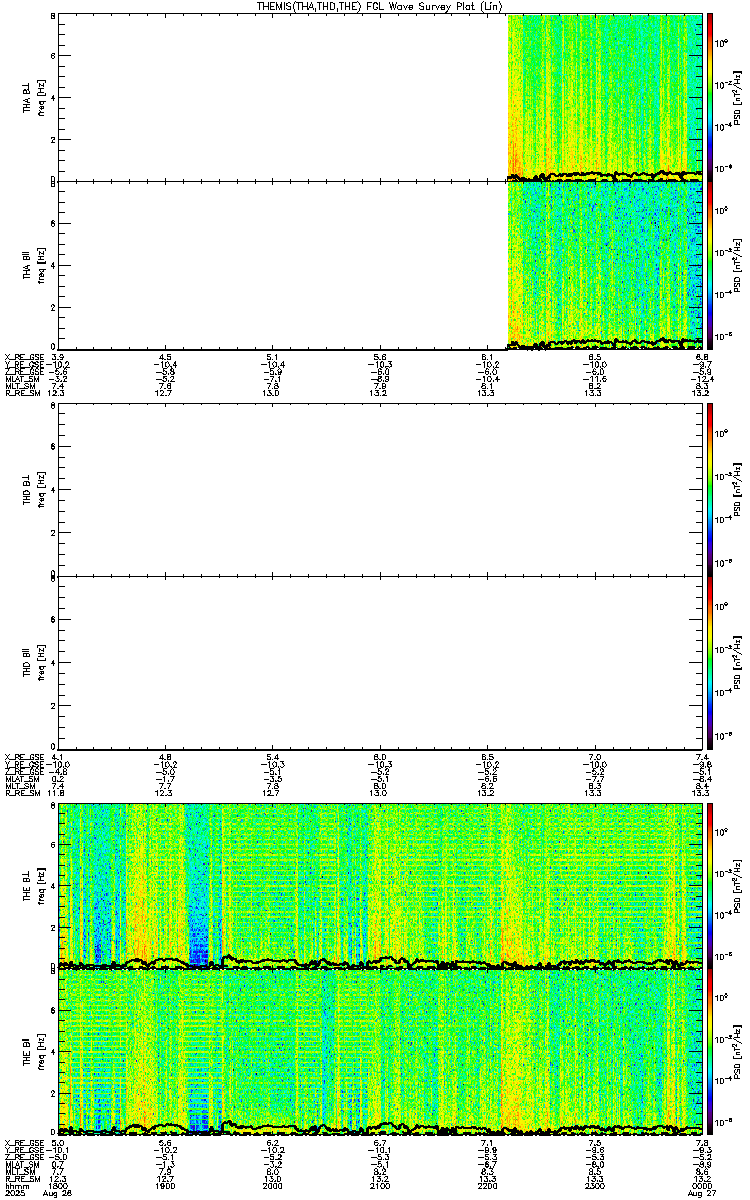Click the THA B⊥ spectrogram colorbar
Screen dimensions: 750x1200
pos(711,97)
